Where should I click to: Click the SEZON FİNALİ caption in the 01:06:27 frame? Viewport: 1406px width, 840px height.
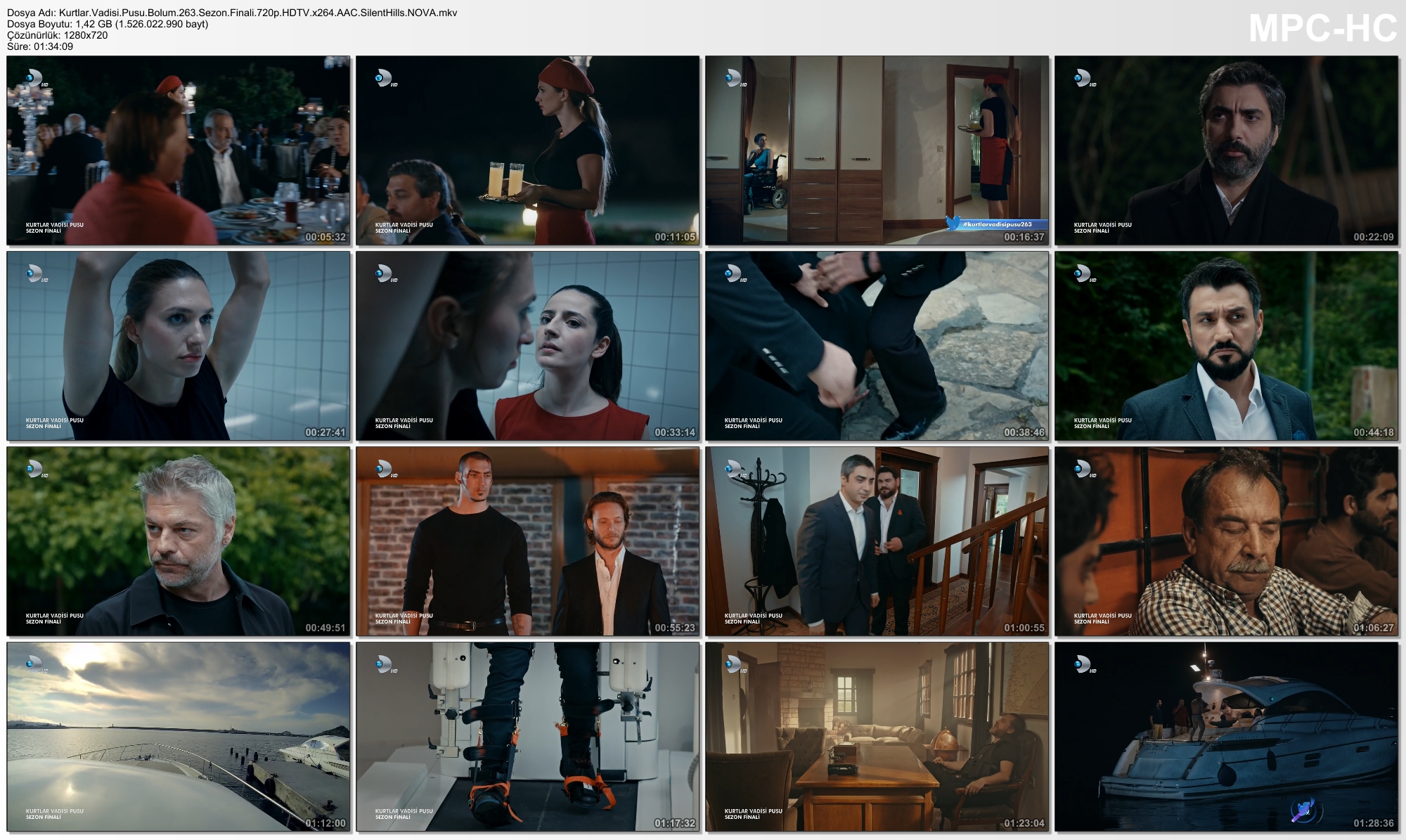[x=1092, y=621]
